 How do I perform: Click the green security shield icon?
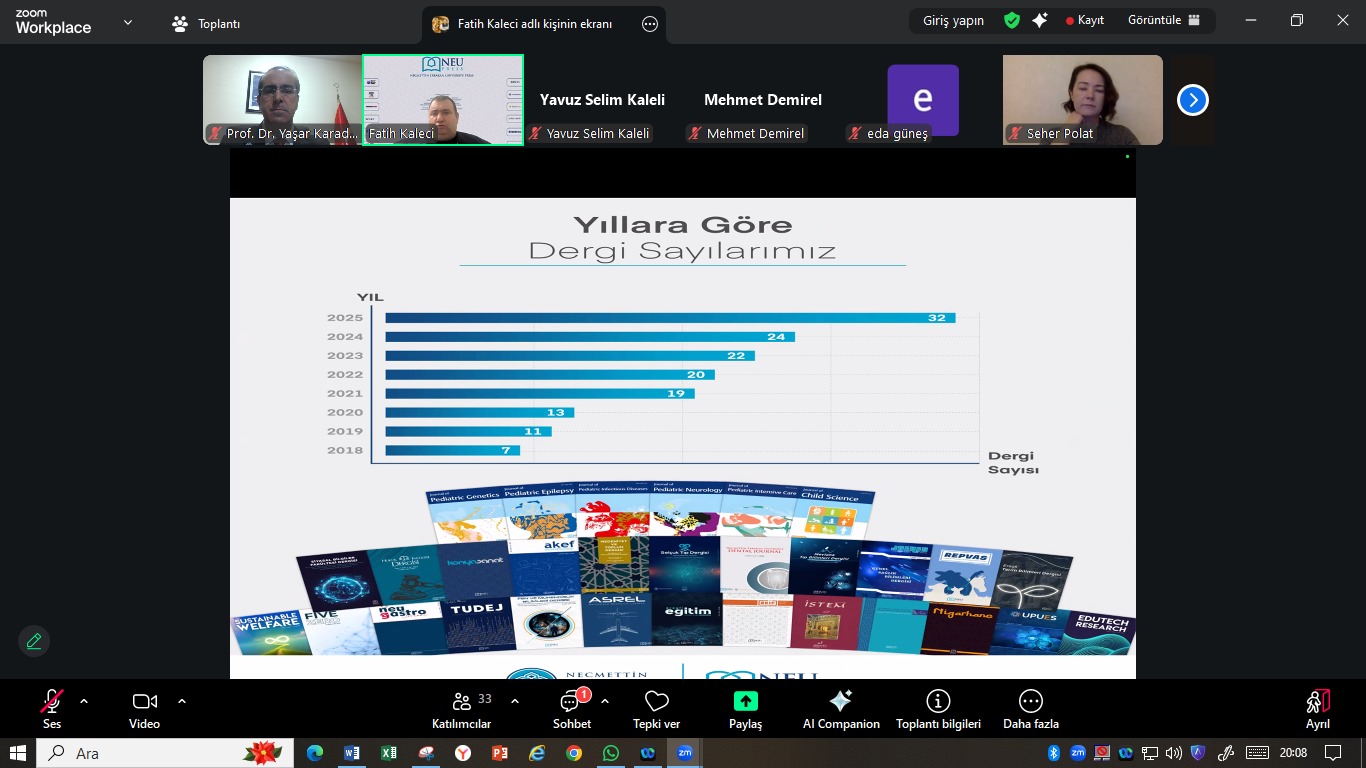[x=1012, y=20]
